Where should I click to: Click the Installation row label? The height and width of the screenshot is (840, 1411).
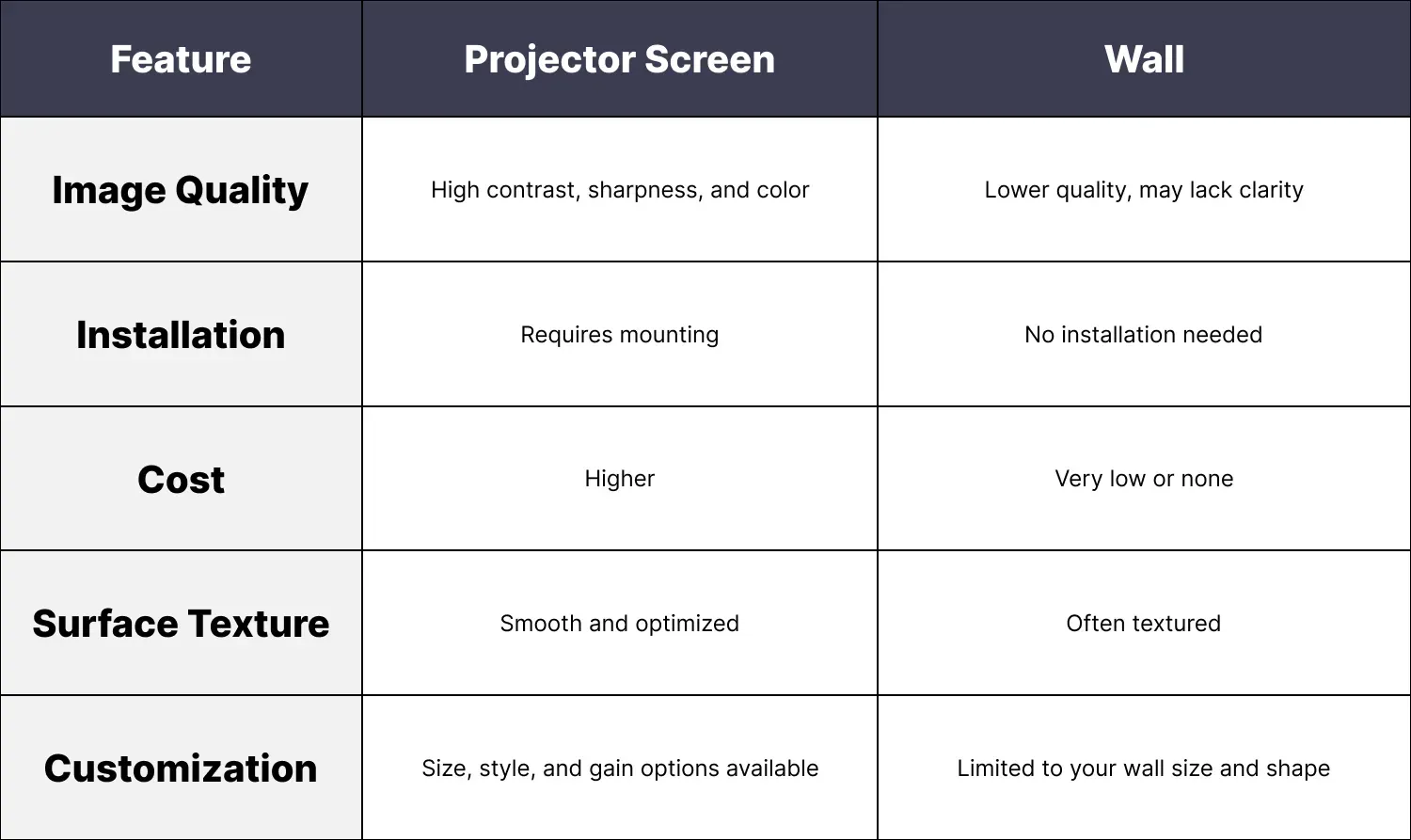(181, 335)
